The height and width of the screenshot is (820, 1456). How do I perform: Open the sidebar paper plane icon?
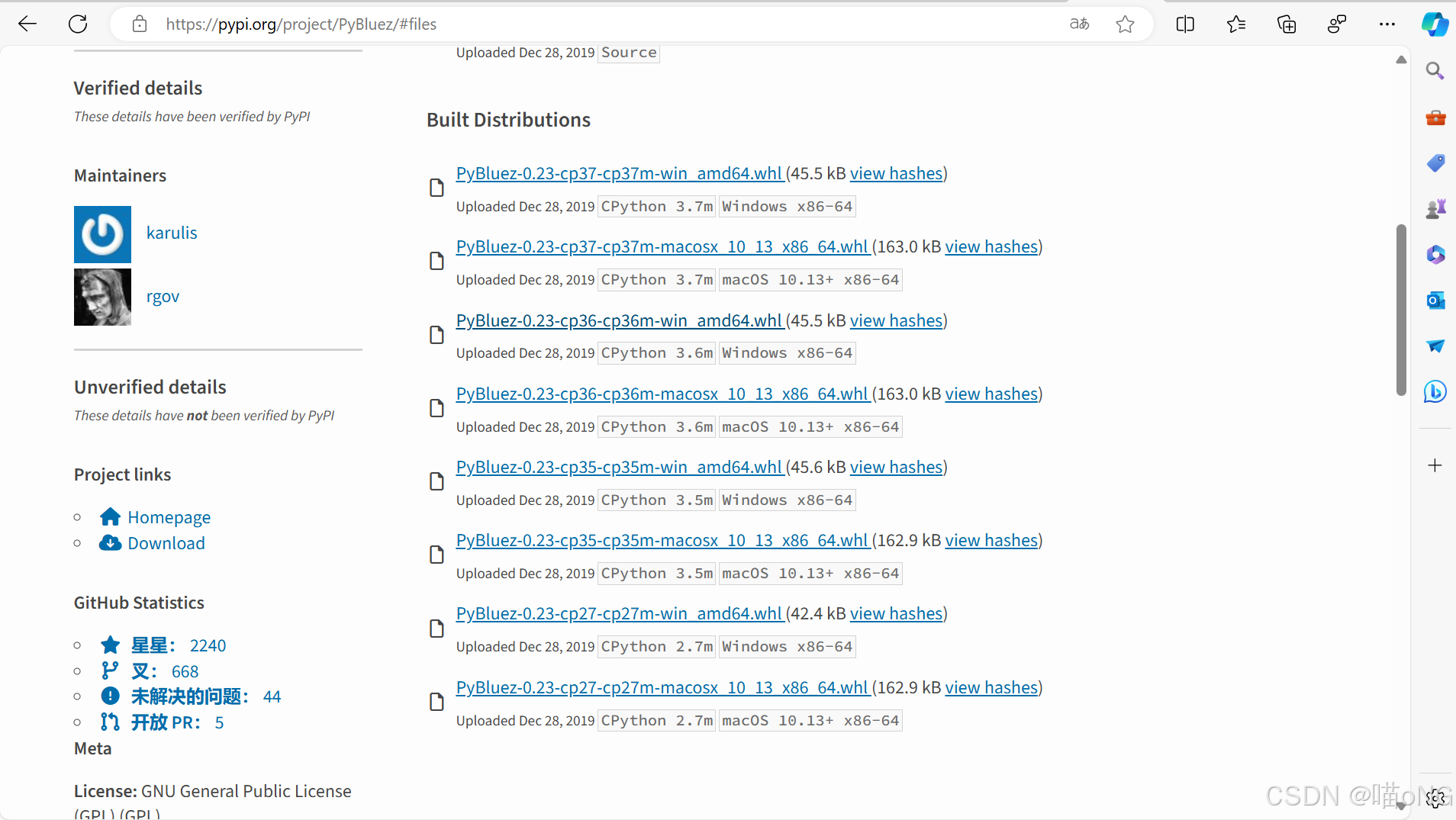pyautogui.click(x=1435, y=346)
